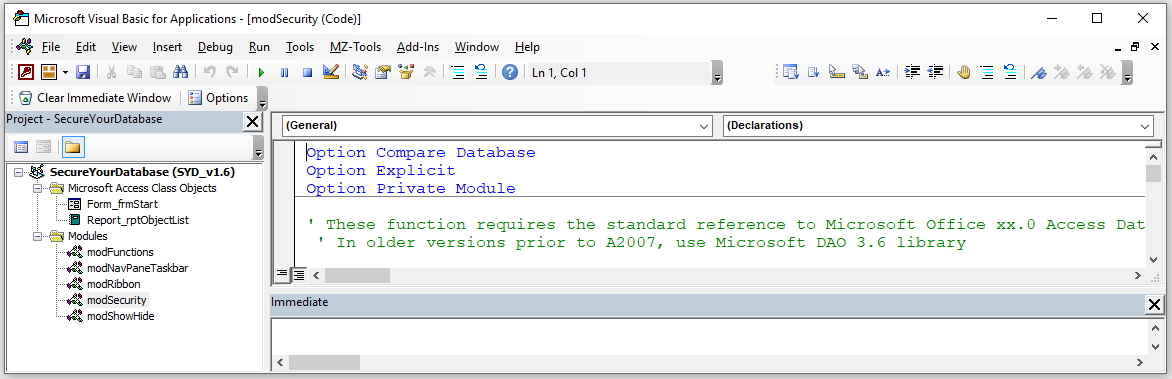1172x379 pixels.
Task: Open the Insert menu
Action: tap(167, 47)
